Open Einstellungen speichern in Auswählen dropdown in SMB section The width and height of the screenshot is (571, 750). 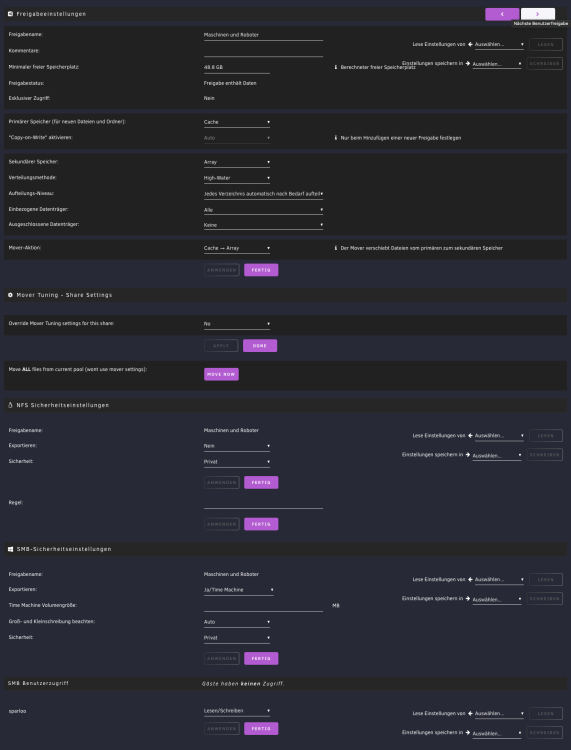click(497, 599)
